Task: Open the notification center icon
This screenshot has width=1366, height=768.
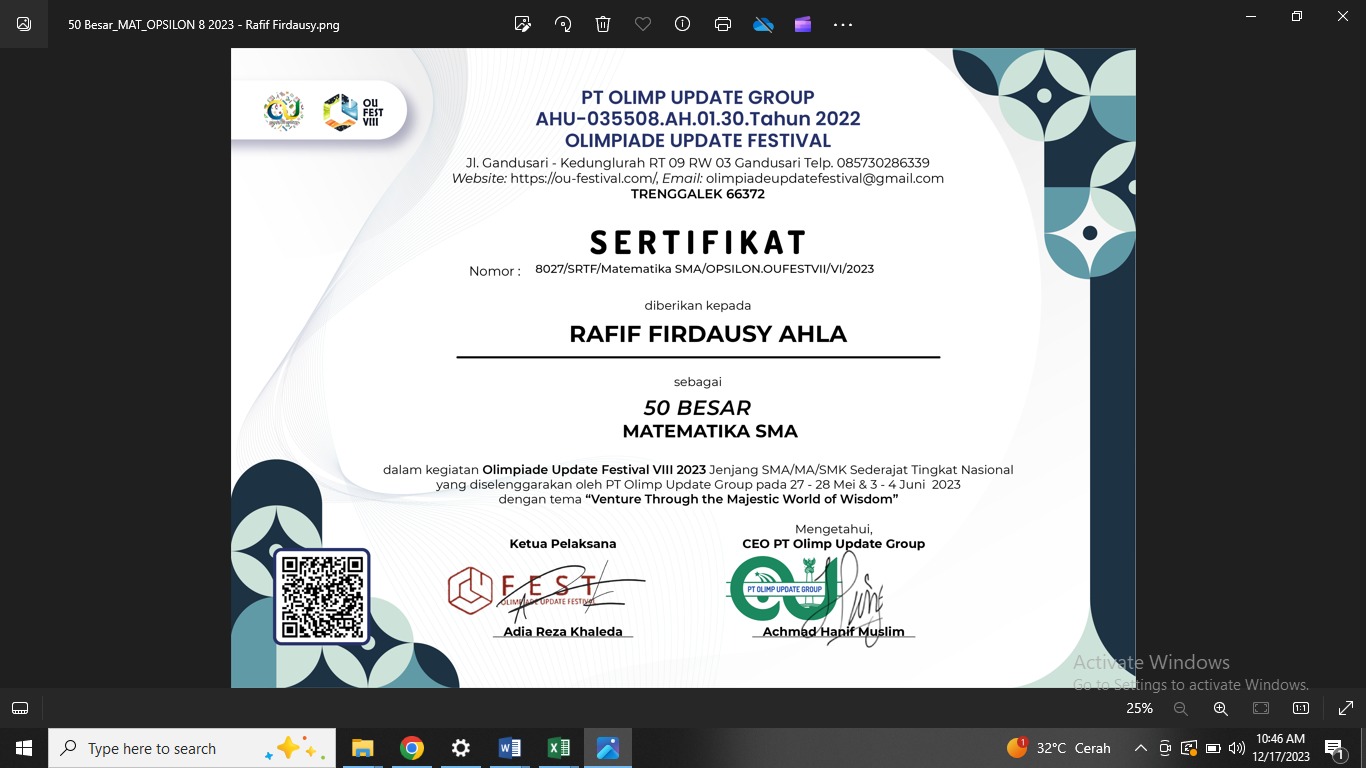Action: tap(1335, 748)
